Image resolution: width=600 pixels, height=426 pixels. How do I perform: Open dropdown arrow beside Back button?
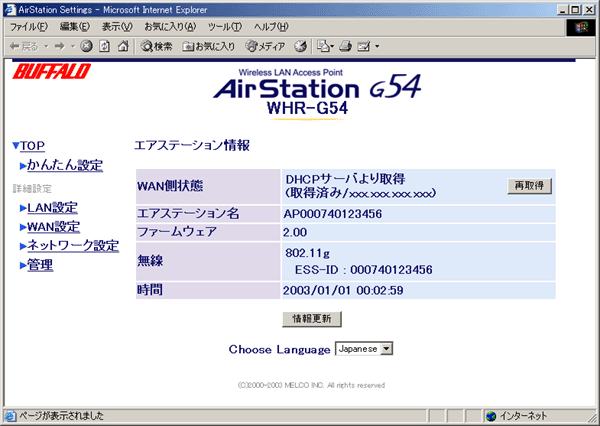point(46,47)
